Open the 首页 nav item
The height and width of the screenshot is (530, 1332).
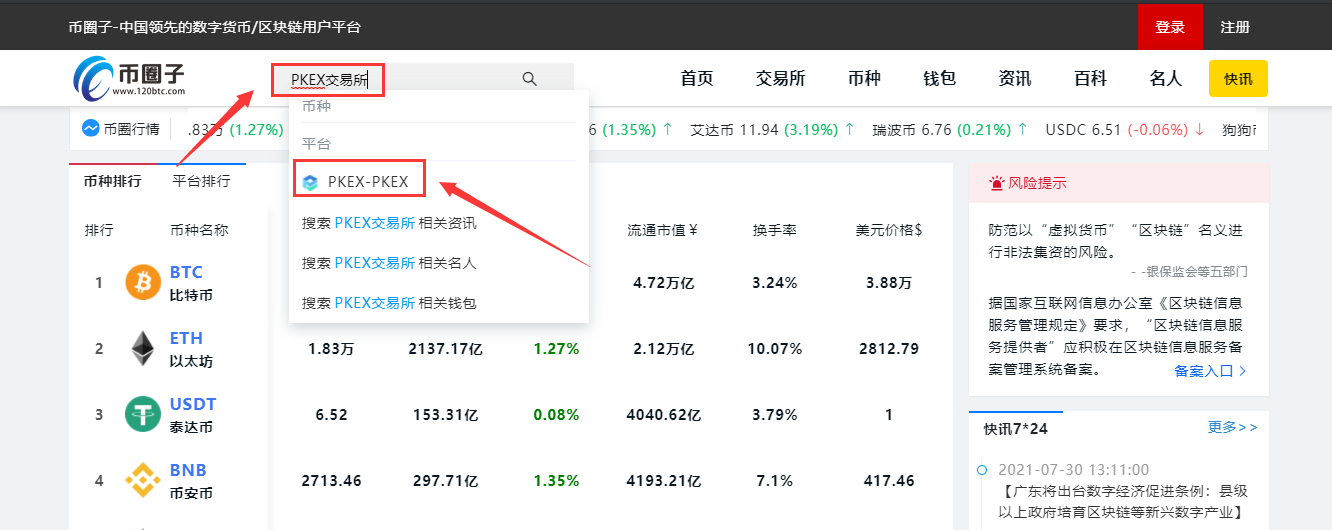pos(697,79)
